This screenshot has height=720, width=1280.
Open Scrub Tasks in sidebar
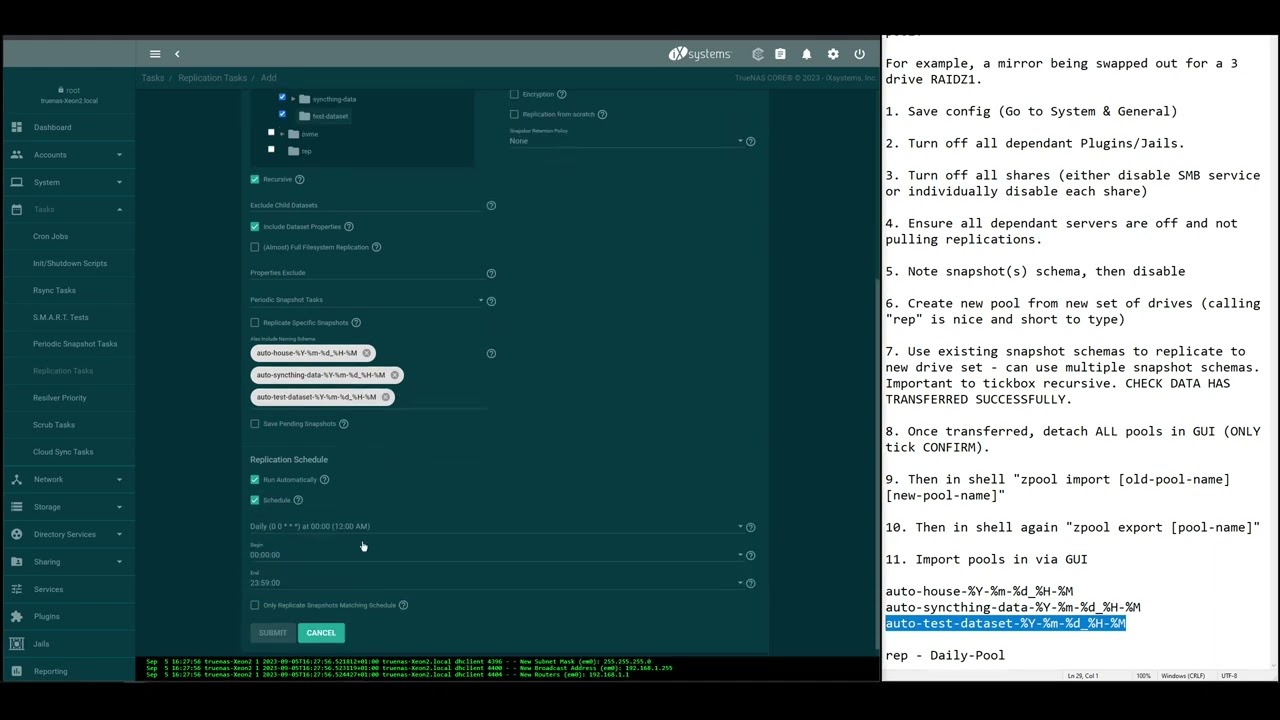click(54, 425)
